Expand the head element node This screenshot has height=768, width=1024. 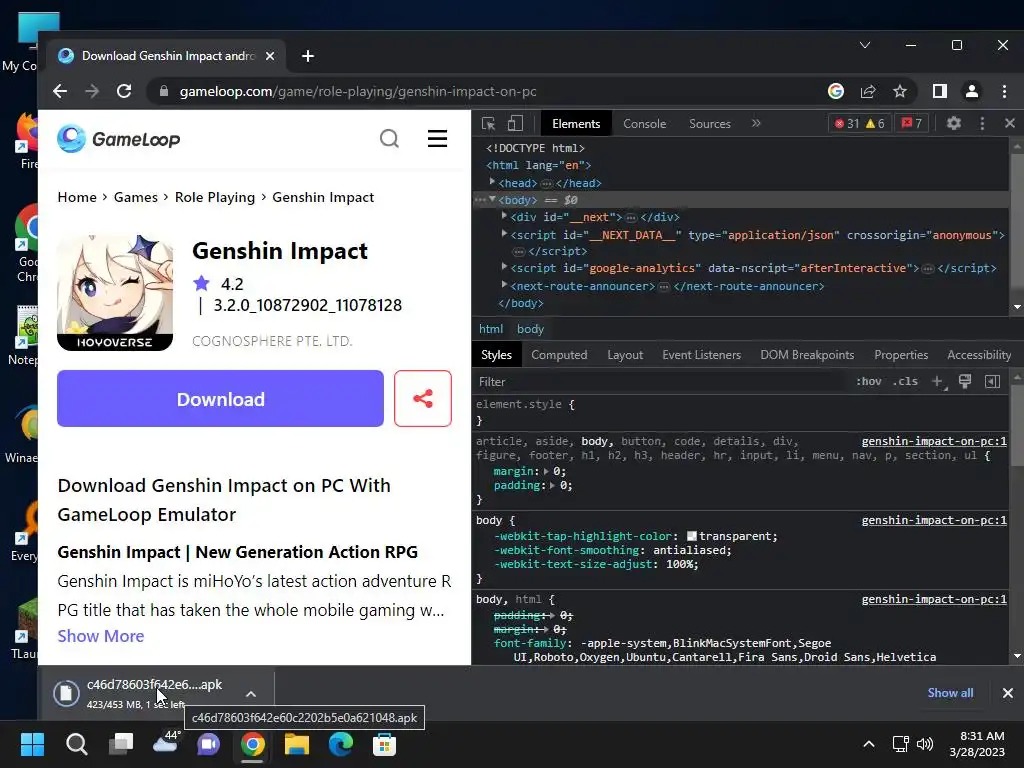pyautogui.click(x=492, y=182)
